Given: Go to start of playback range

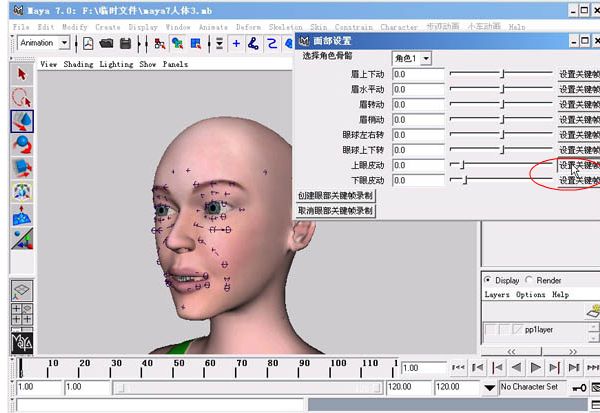Looking at the screenshot, I should coord(458,367).
